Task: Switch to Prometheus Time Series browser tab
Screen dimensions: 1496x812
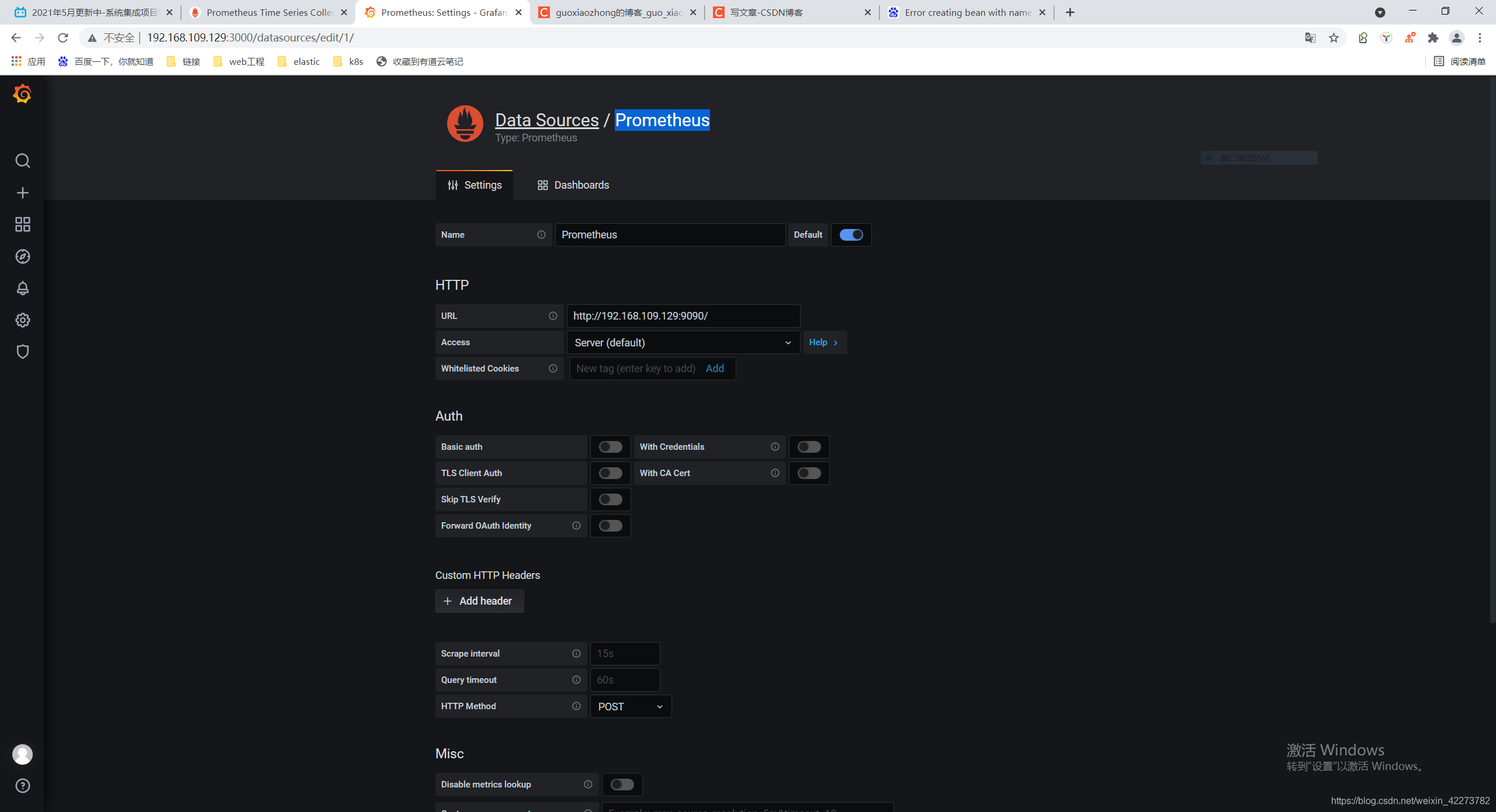Action: [x=269, y=12]
